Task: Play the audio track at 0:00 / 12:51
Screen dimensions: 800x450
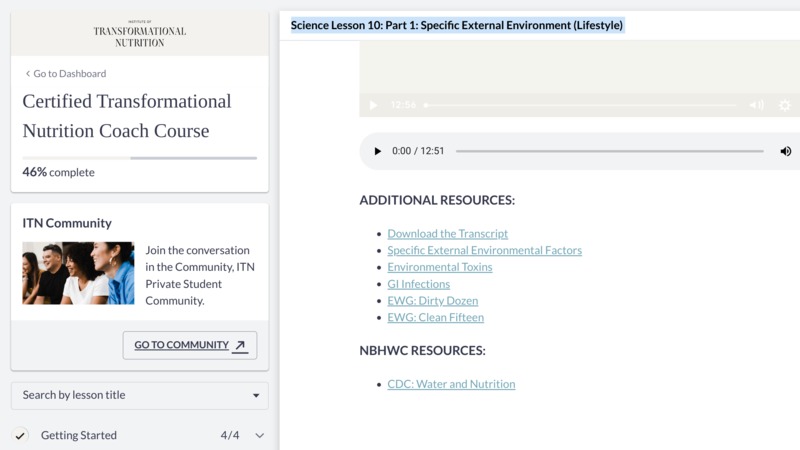Action: 378,151
